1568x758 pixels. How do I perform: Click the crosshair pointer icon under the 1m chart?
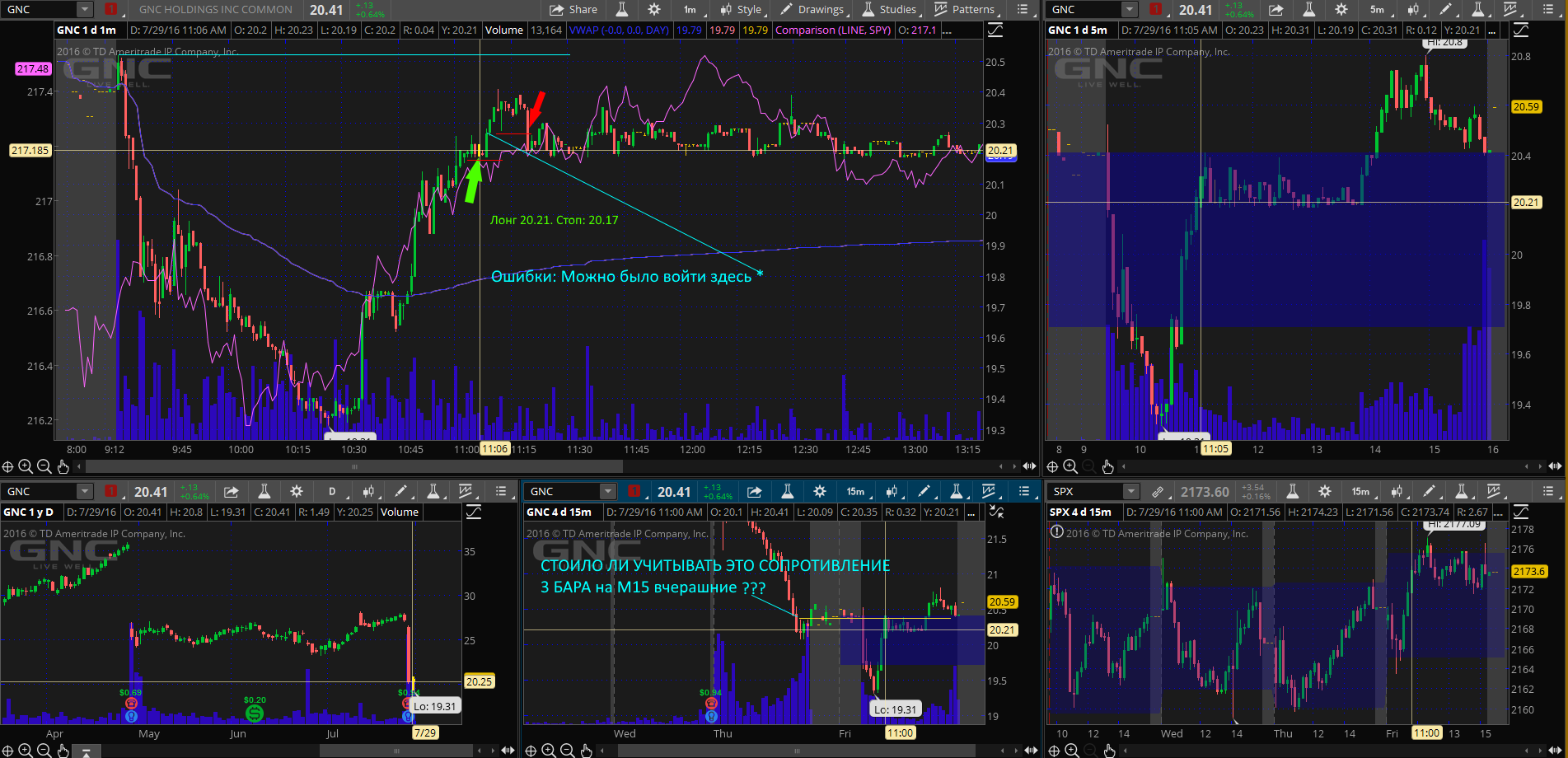pyautogui.click(x=7, y=466)
